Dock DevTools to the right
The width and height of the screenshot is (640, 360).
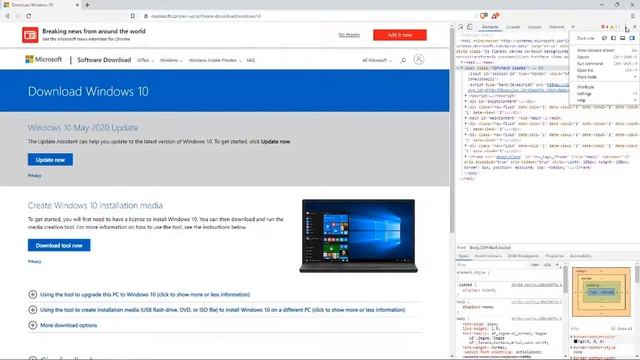pos(632,38)
